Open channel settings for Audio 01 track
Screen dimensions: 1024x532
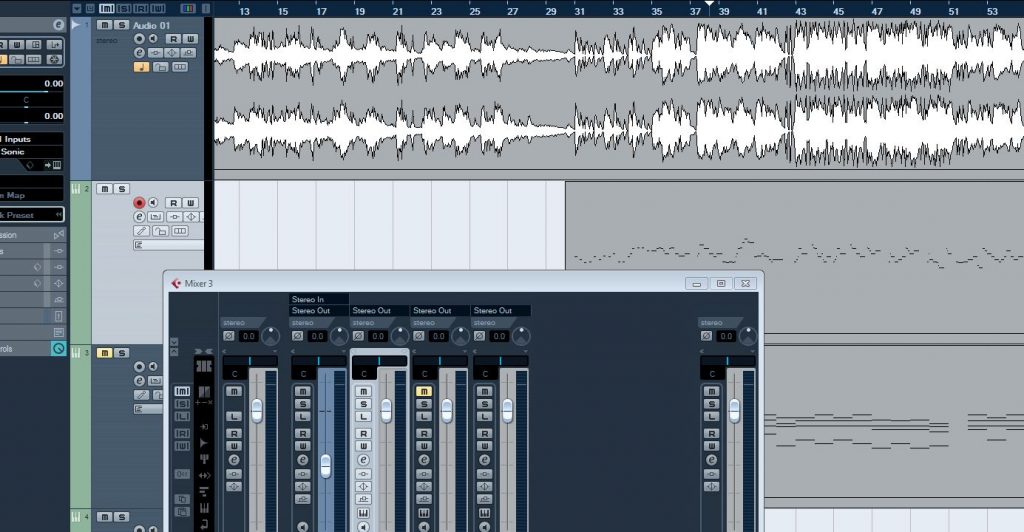point(139,53)
